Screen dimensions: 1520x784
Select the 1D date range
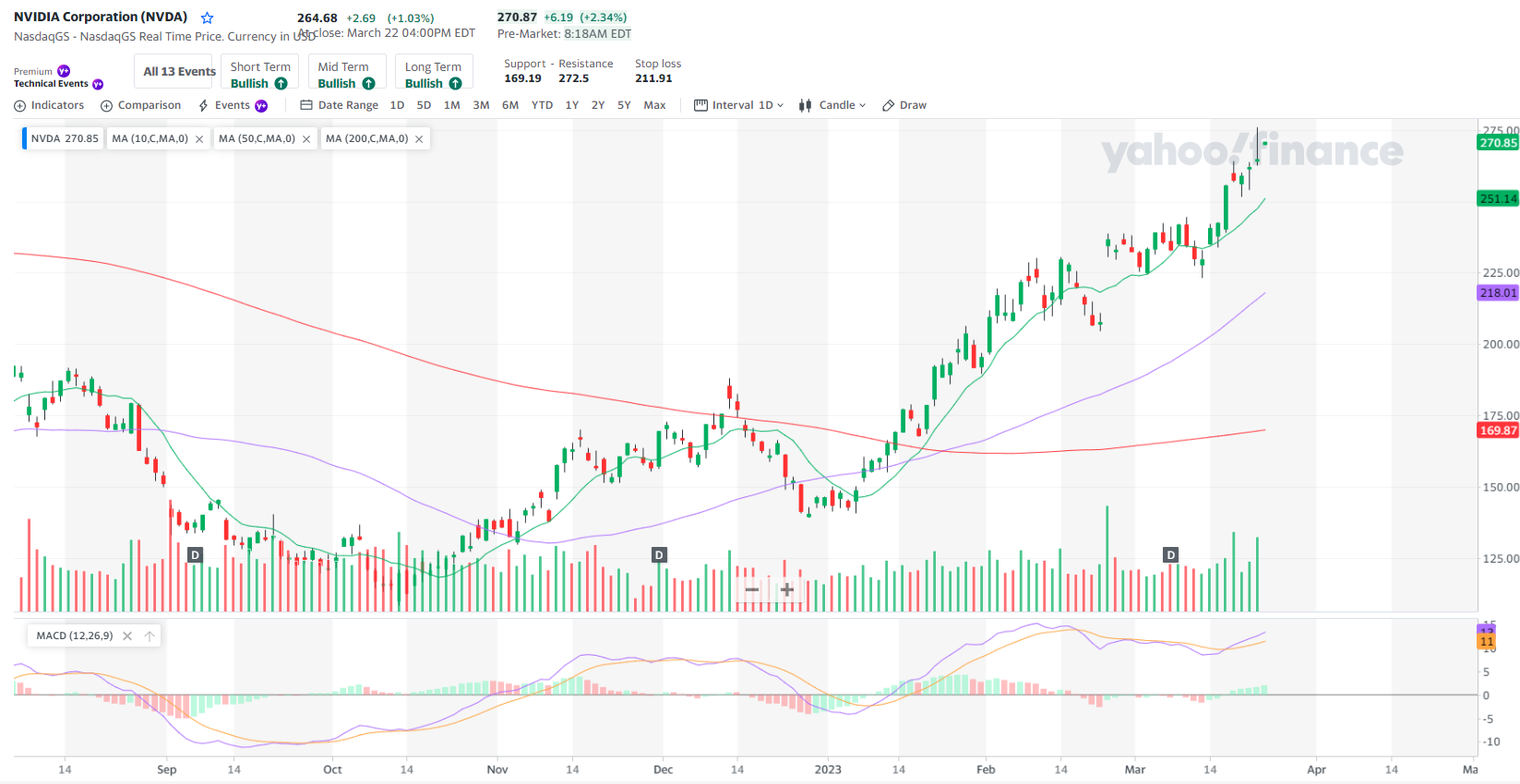click(x=397, y=105)
